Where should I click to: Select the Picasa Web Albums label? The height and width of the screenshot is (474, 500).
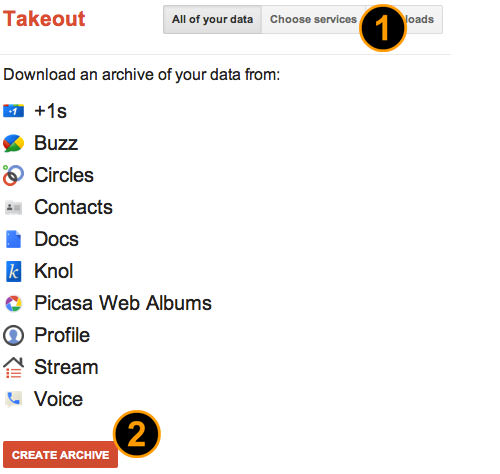click(123, 303)
